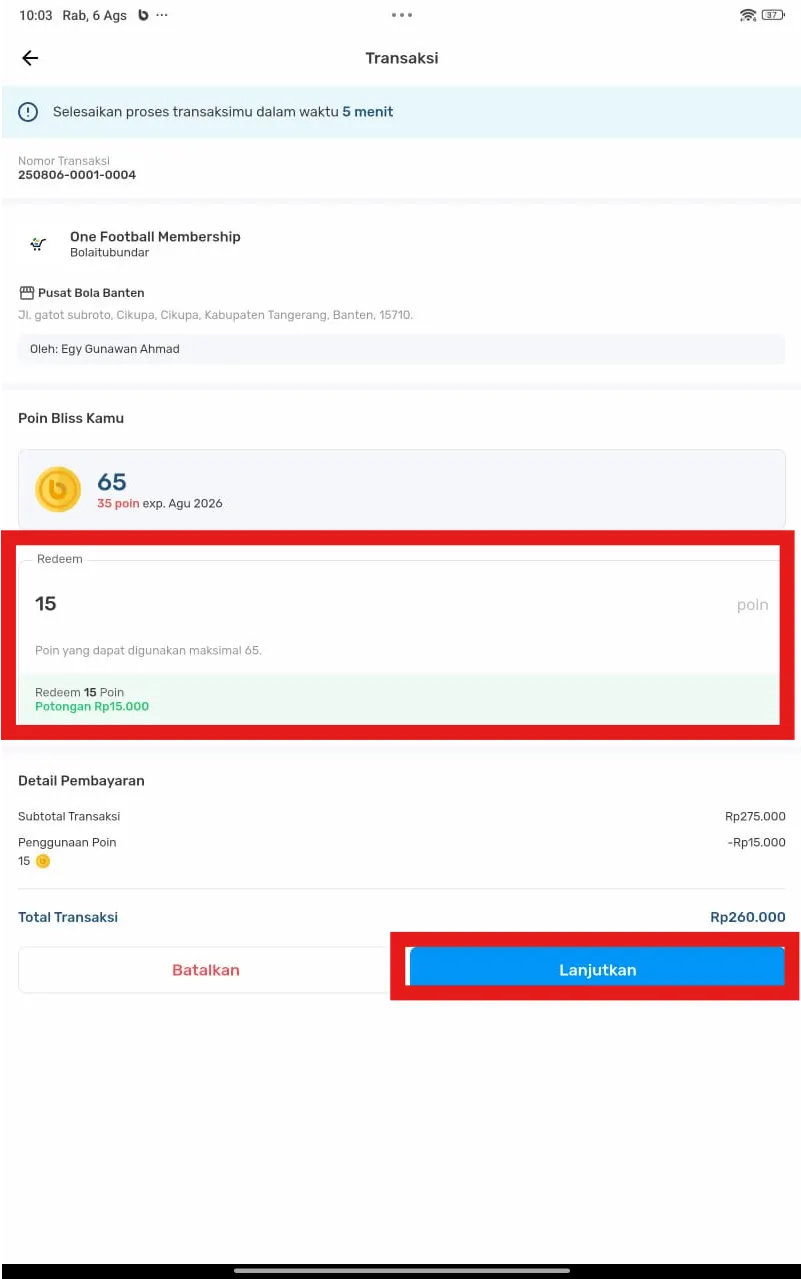This screenshot has width=801, height=1279.
Task: Click the Total Transaksi Rp260.000 amount
Action: (748, 917)
